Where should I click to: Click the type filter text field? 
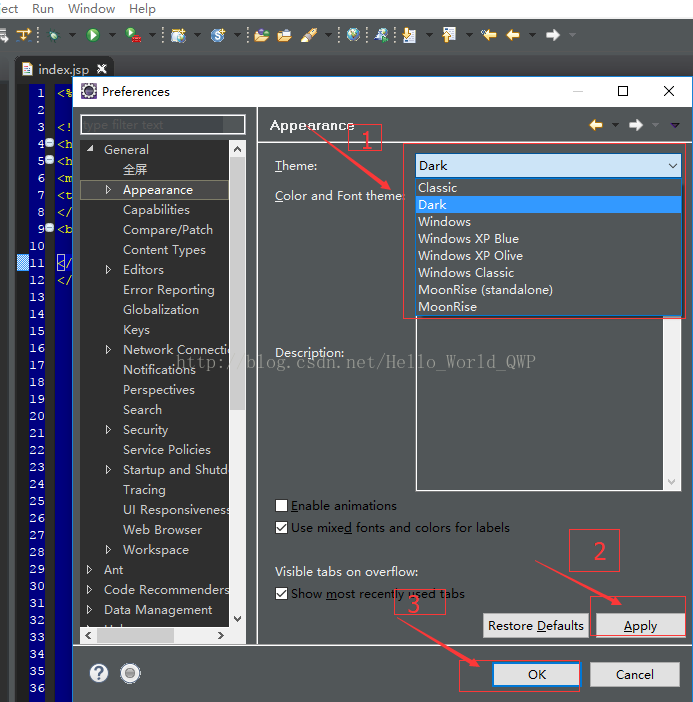(163, 124)
